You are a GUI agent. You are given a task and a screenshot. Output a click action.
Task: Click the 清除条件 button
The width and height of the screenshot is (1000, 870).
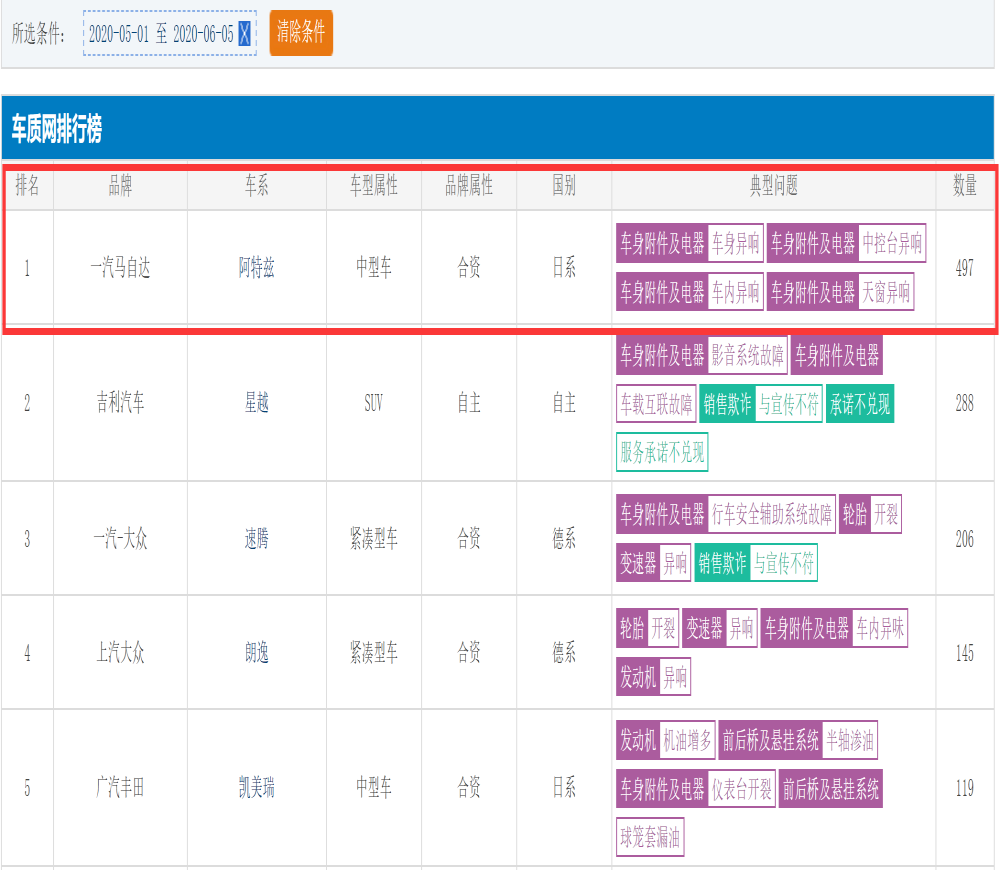coord(301,33)
